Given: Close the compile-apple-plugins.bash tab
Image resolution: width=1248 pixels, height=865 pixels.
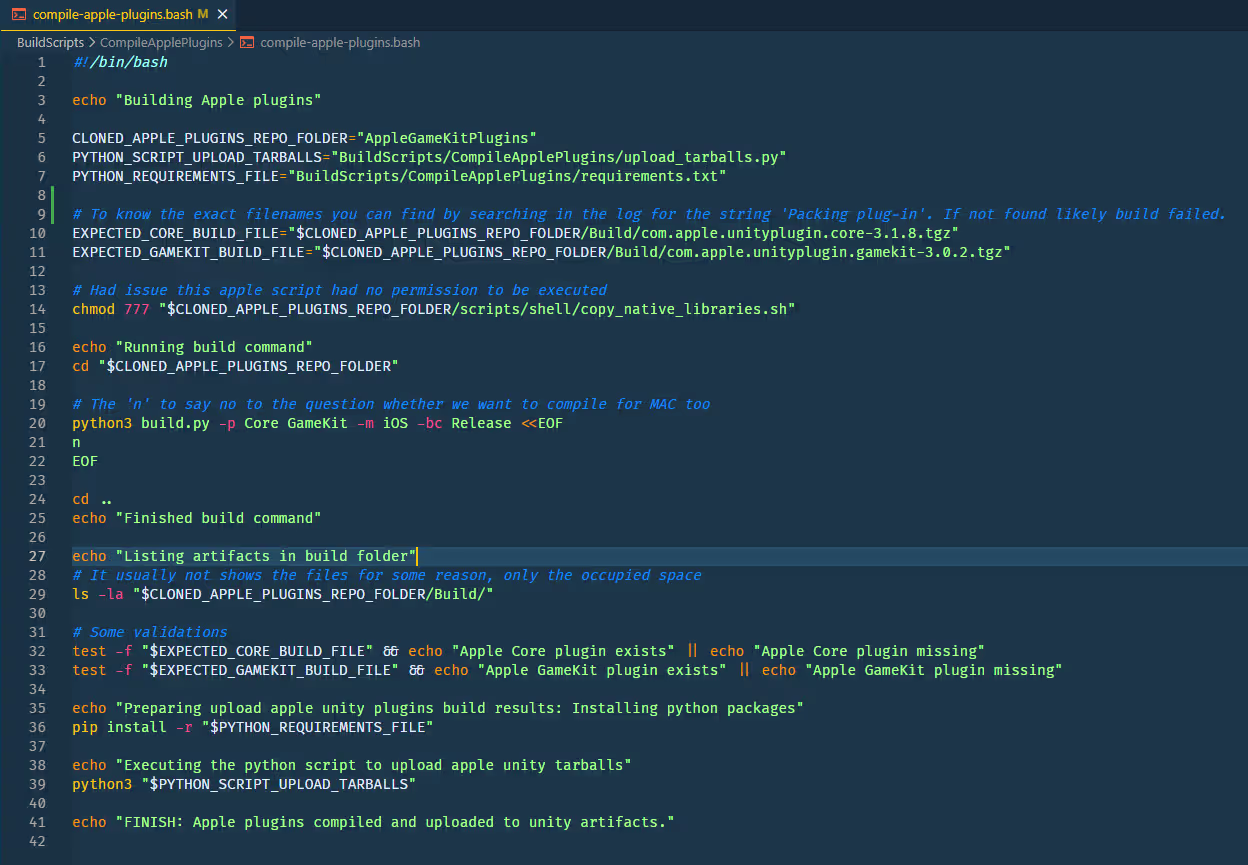Looking at the screenshot, I should click(x=222, y=14).
